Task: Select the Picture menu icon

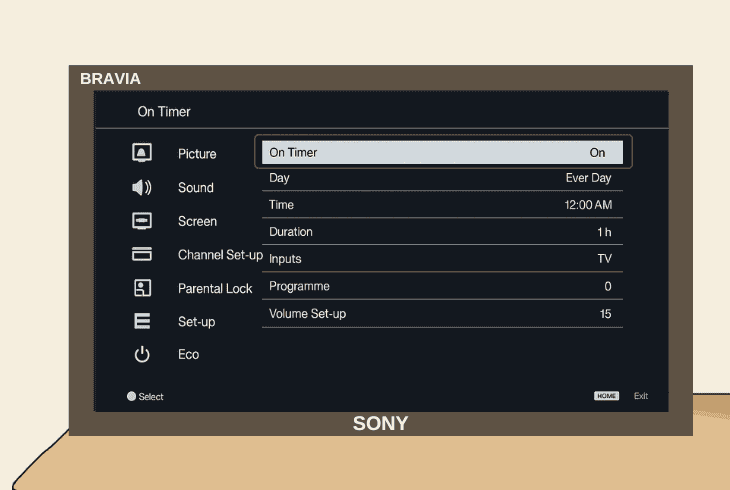Action: coord(142,153)
